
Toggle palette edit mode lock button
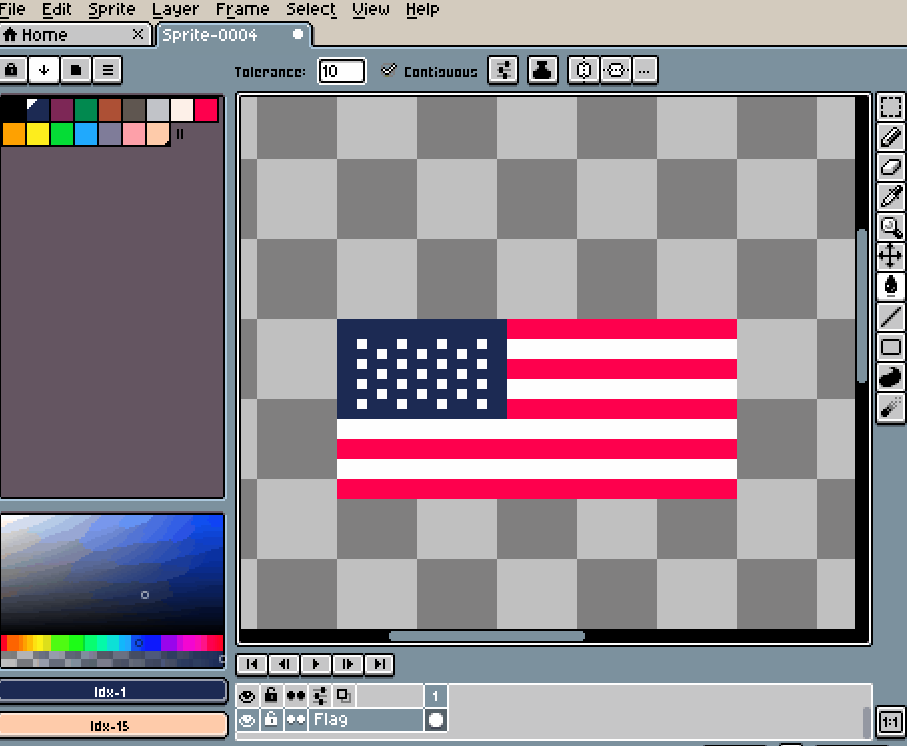tap(12, 70)
